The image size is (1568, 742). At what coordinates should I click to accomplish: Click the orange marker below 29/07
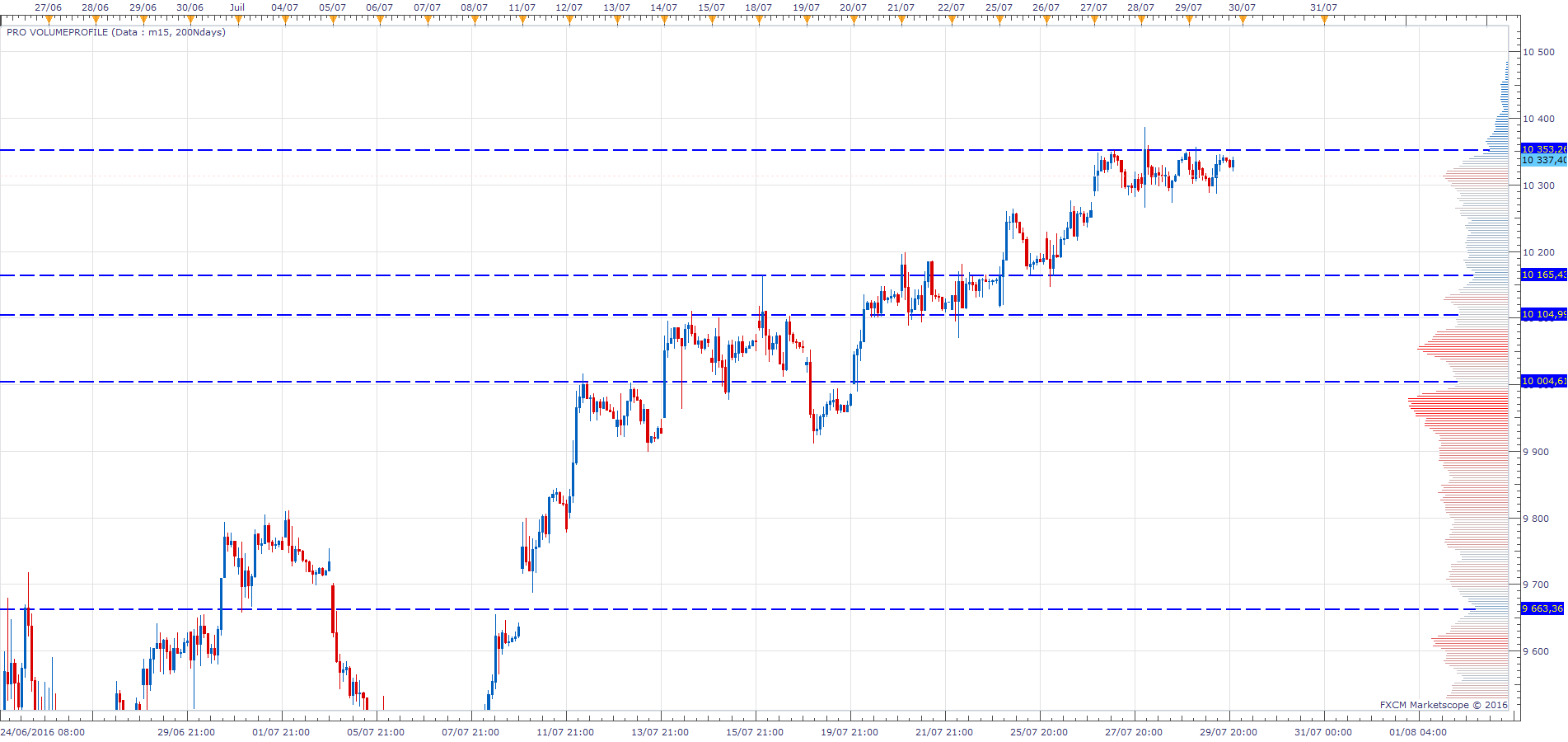(x=1188, y=20)
